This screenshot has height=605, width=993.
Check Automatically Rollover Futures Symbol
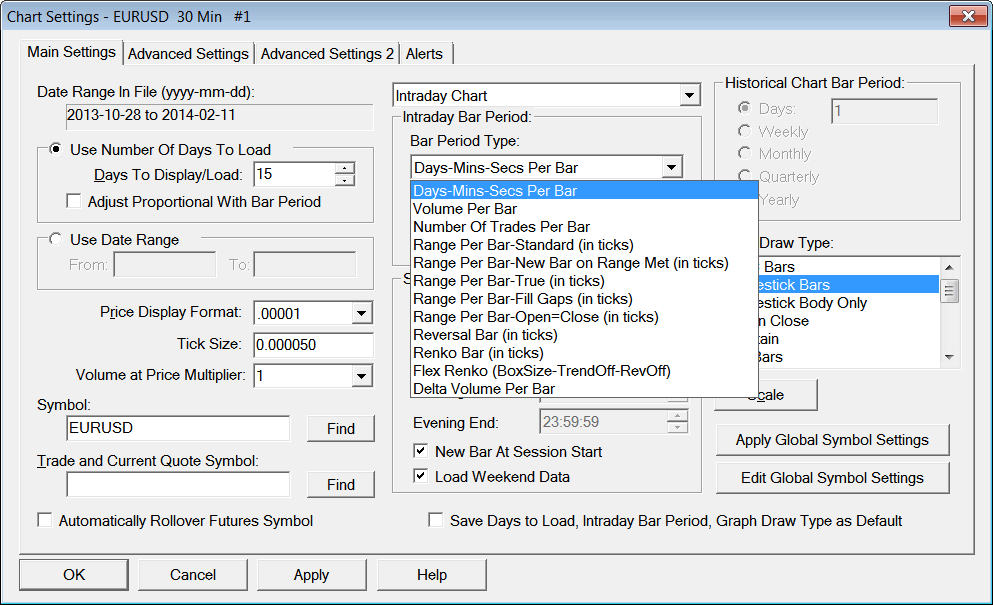(44, 520)
